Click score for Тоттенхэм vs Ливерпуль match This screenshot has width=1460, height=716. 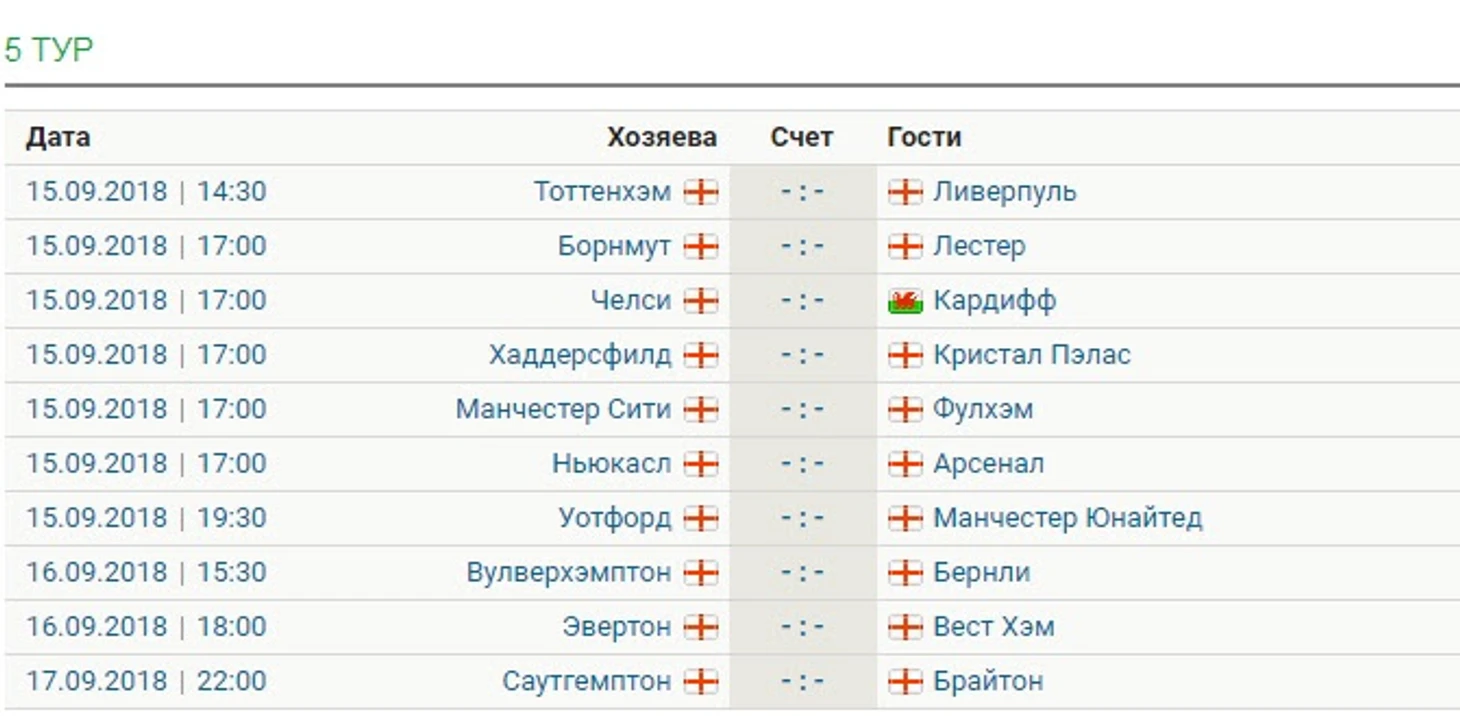(x=802, y=192)
